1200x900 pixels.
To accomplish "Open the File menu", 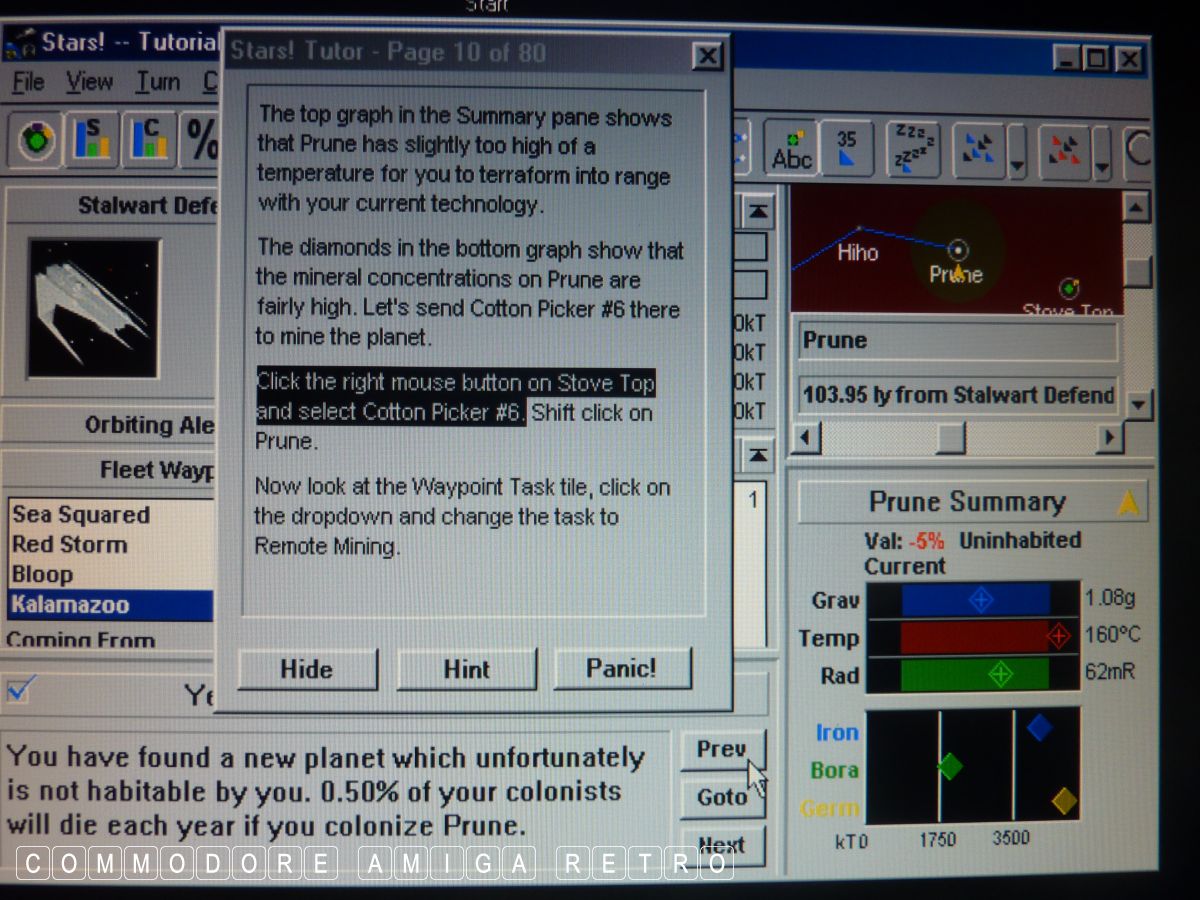I will (x=28, y=83).
